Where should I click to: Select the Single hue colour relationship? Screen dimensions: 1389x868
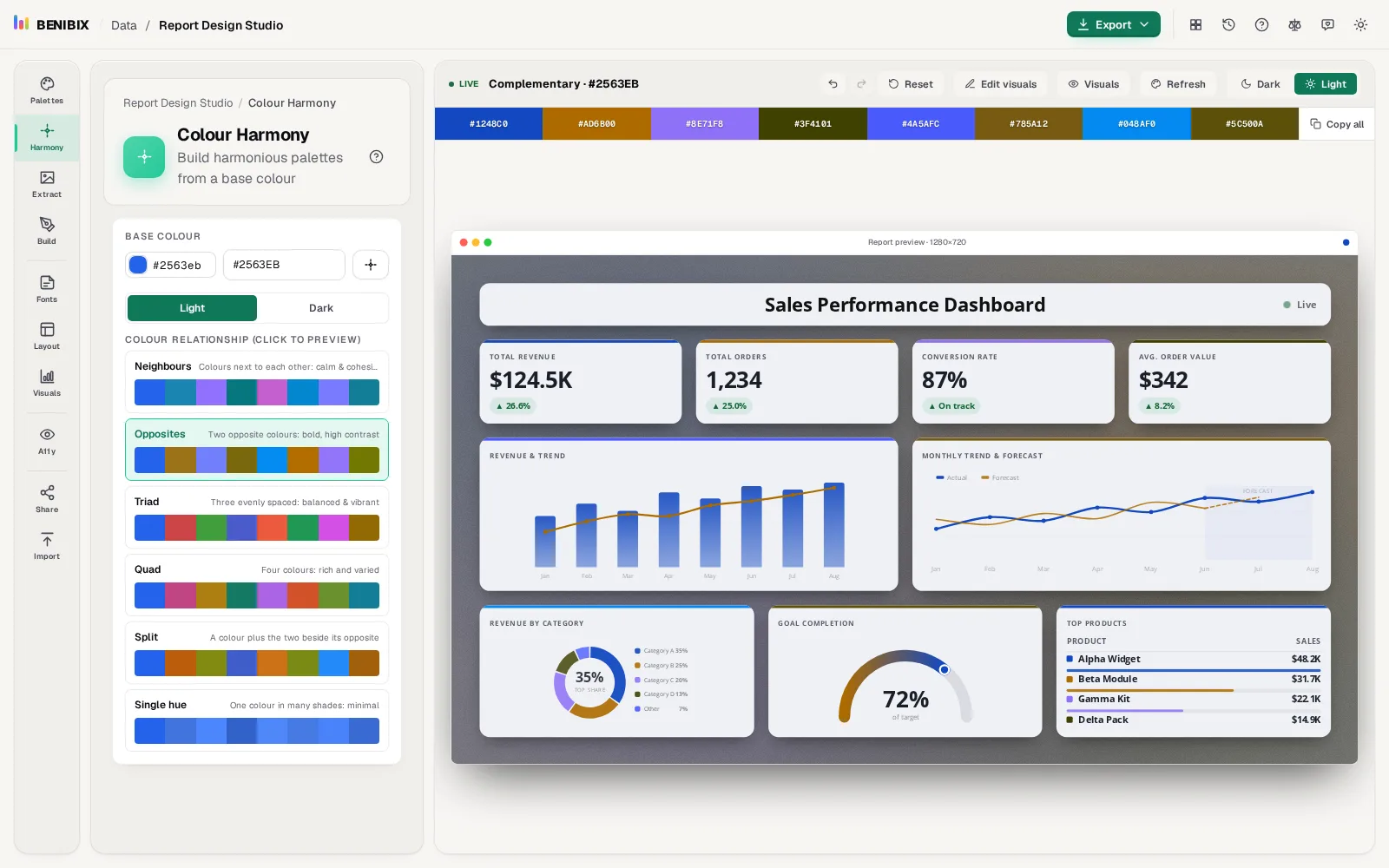coord(257,720)
